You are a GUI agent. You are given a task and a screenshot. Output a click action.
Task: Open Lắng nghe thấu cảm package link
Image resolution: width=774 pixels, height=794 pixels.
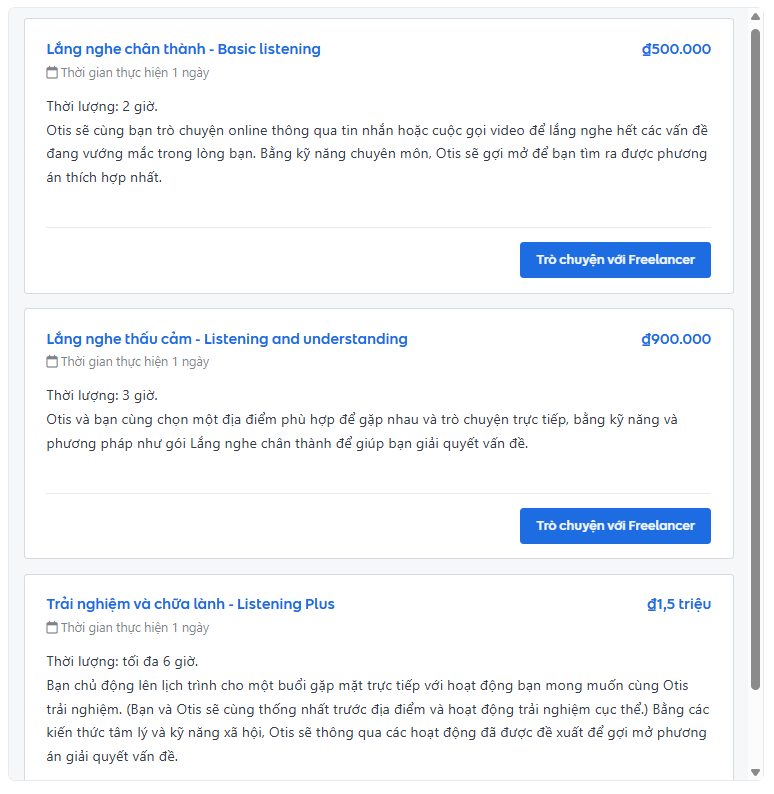point(227,339)
